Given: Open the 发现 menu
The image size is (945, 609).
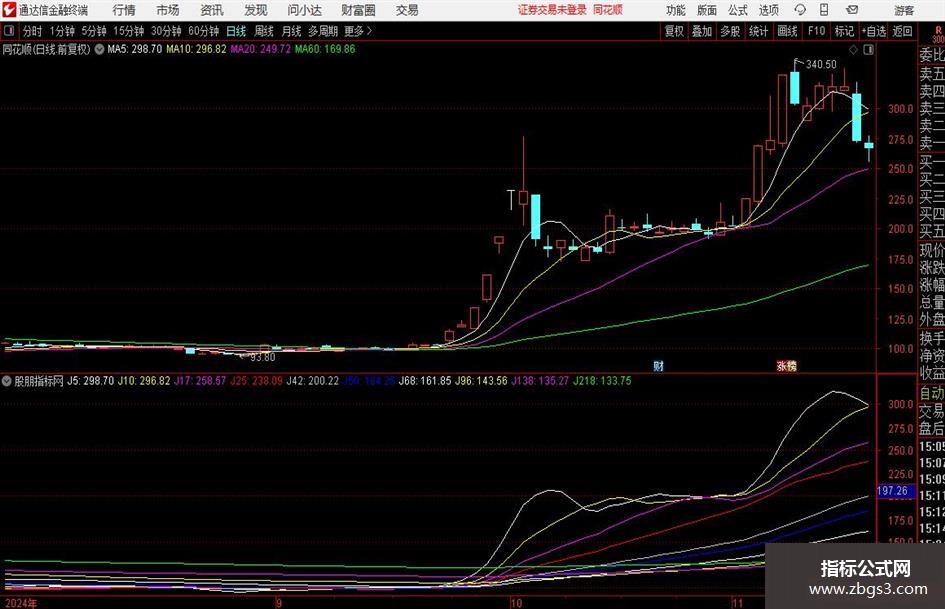Looking at the screenshot, I should 256,10.
